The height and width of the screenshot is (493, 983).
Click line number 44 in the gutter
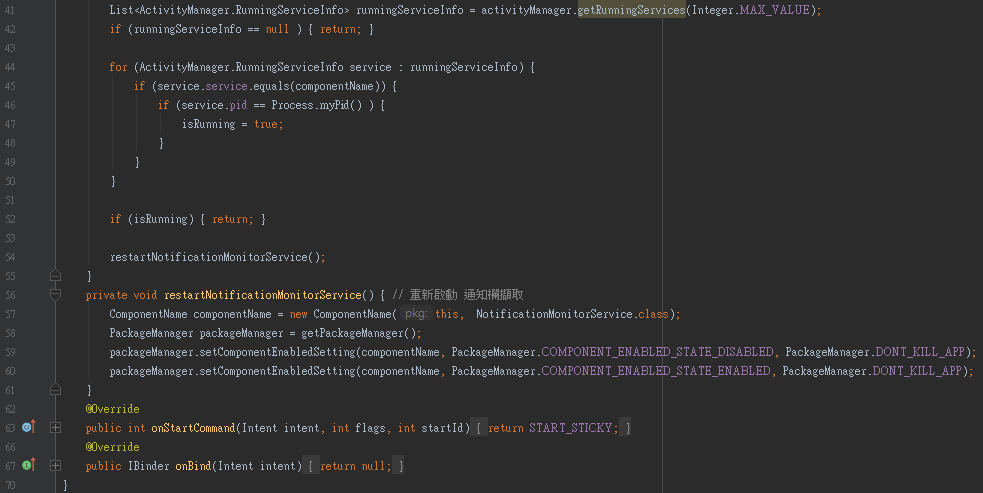click(x=10, y=67)
